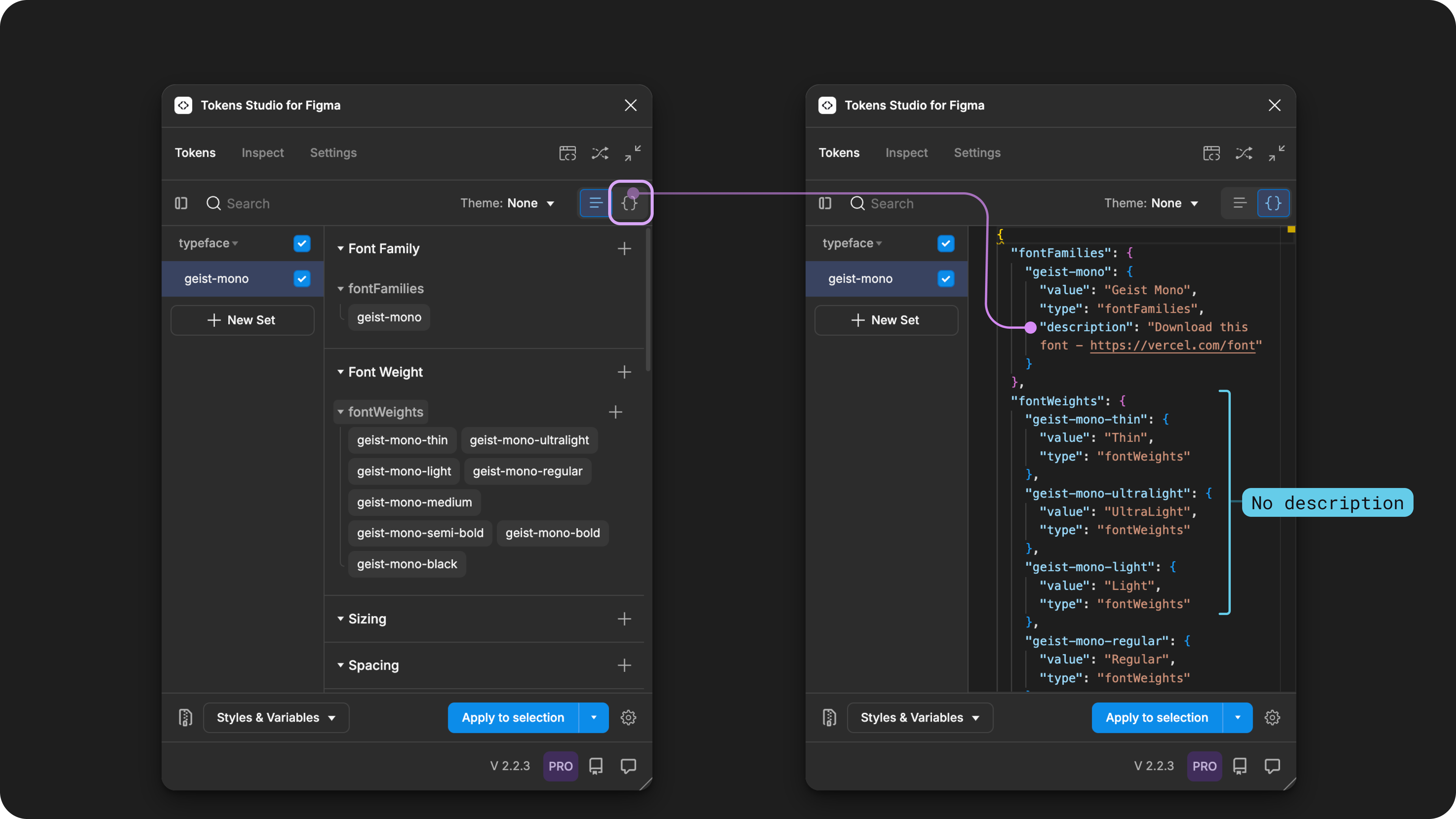The height and width of the screenshot is (819, 1456).
Task: Add a new Font Weight token with plus icon
Action: pyautogui.click(x=624, y=372)
